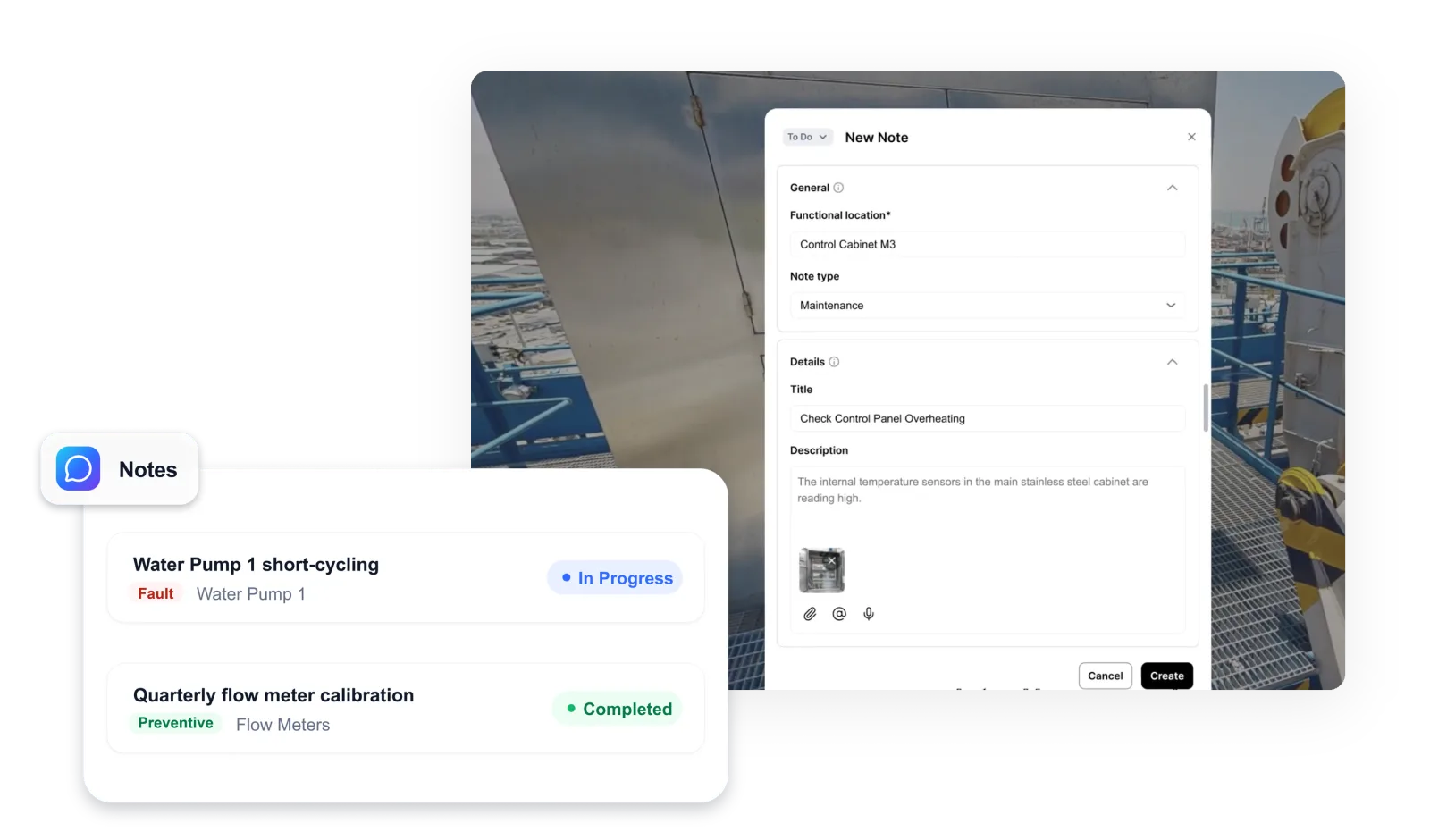Click the attach file paperclip icon
1430x840 pixels.
coord(810,614)
